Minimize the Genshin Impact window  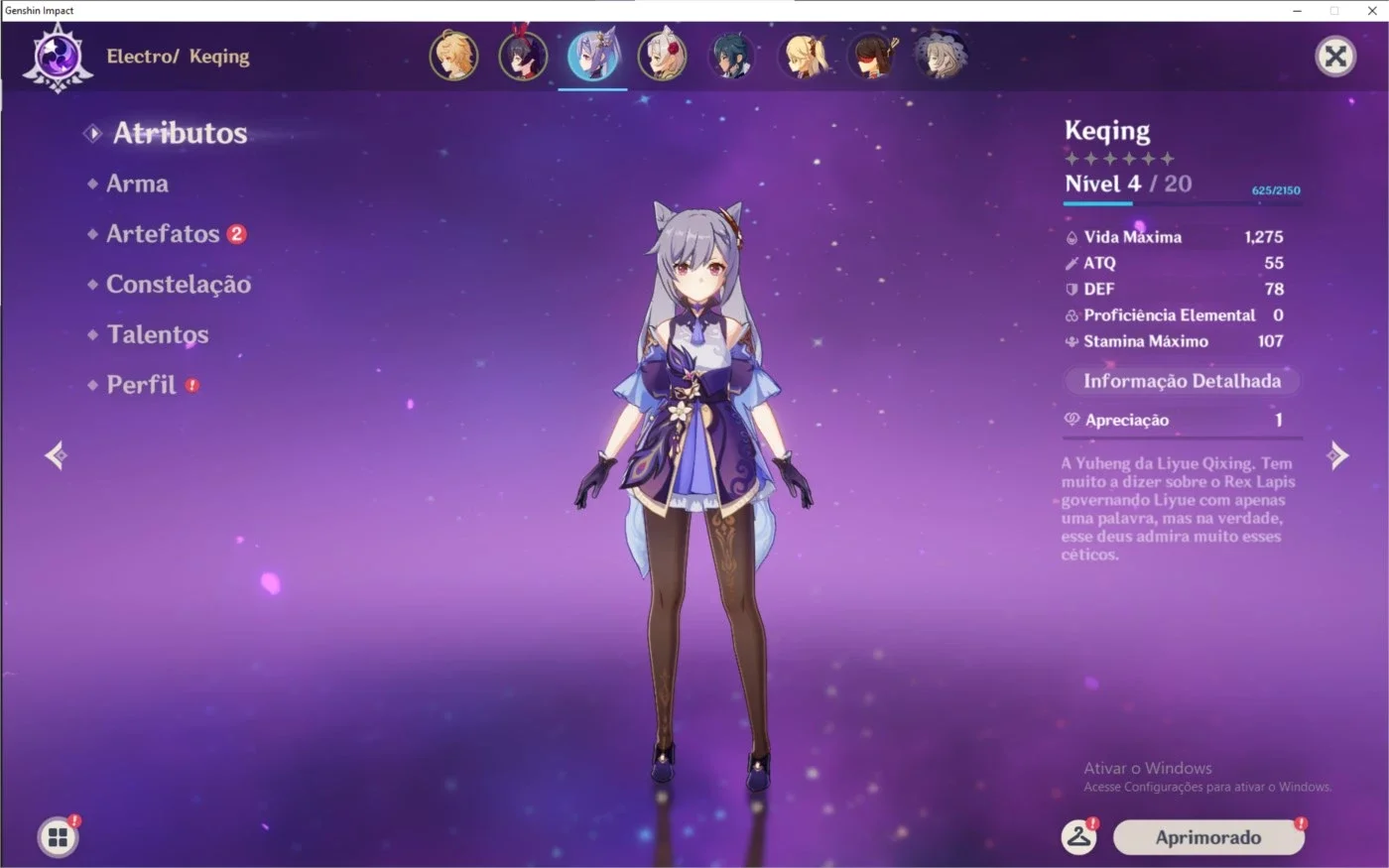pos(1297,10)
